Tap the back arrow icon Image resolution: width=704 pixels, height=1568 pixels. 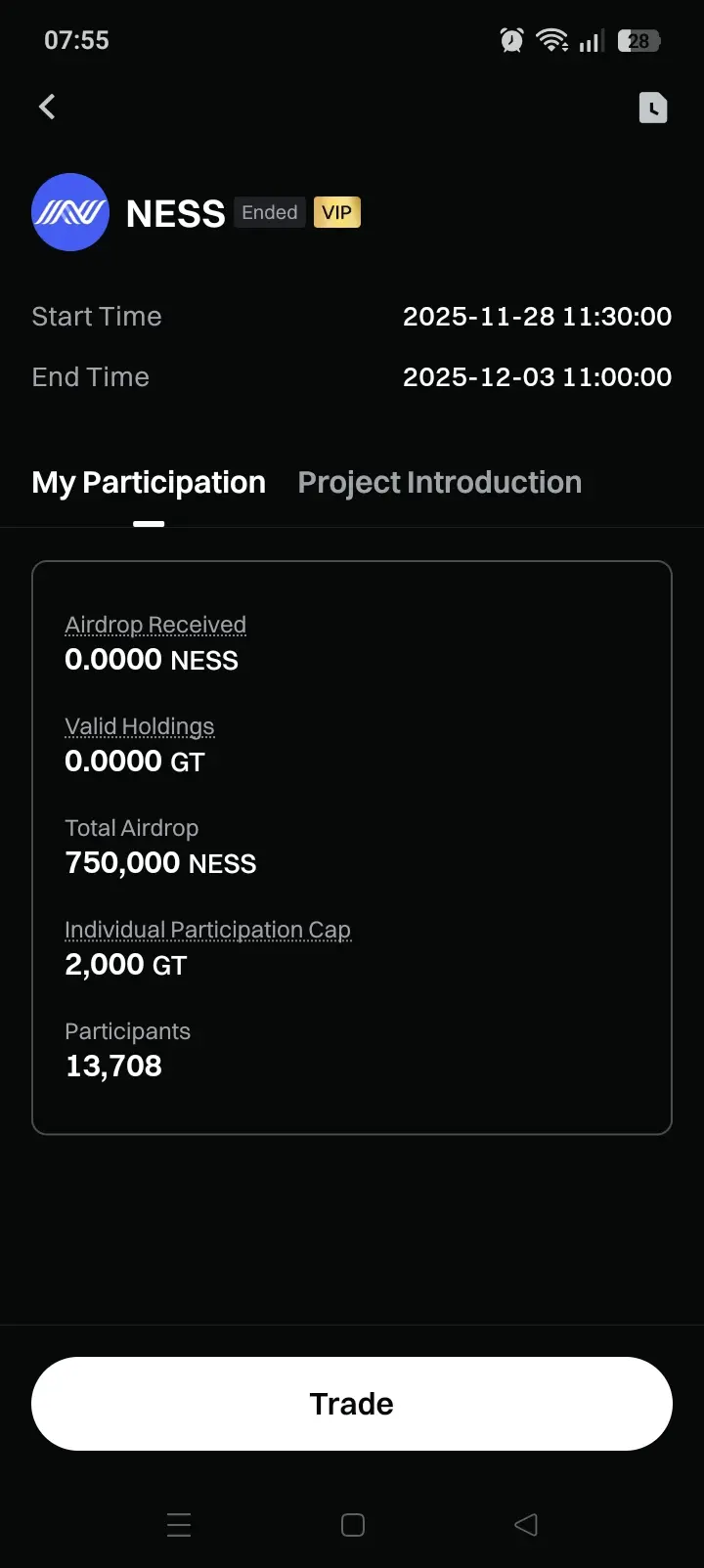[x=47, y=107]
